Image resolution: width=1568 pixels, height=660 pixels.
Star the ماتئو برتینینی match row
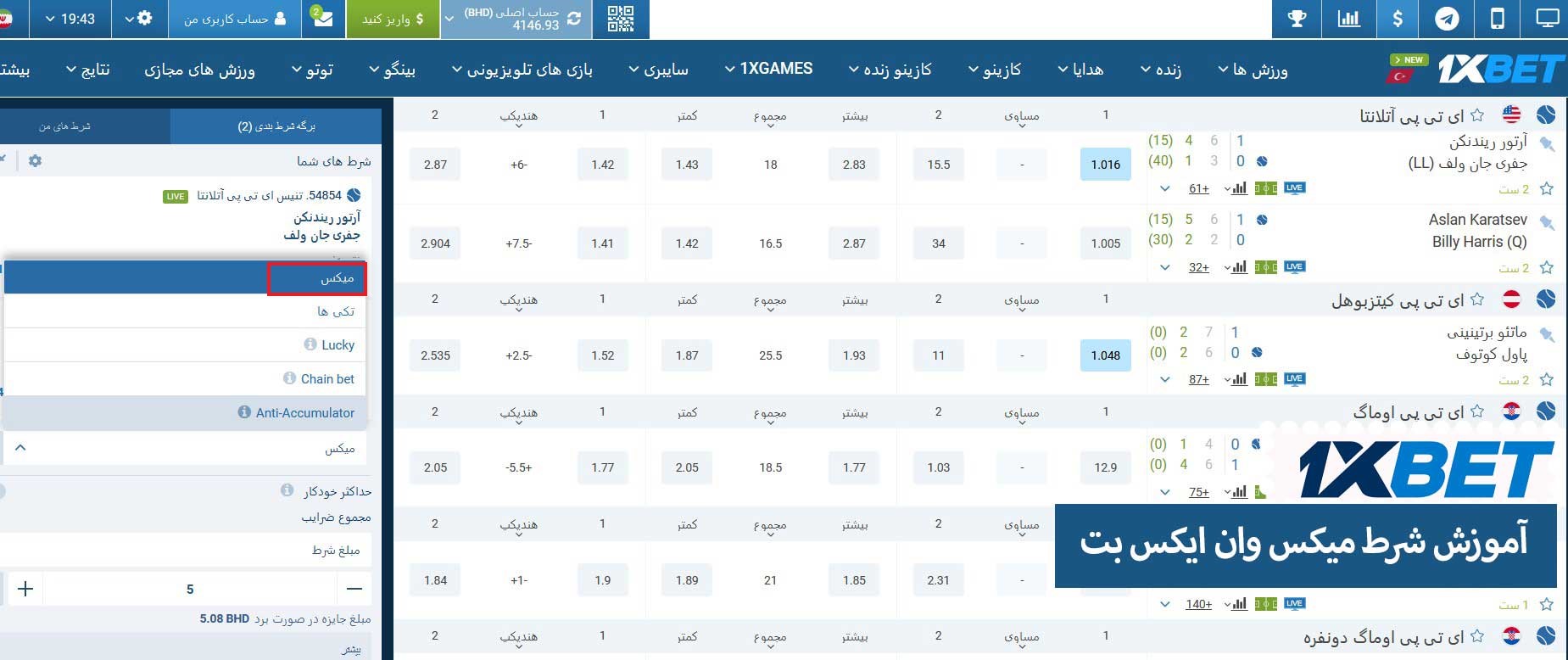coord(1547,379)
